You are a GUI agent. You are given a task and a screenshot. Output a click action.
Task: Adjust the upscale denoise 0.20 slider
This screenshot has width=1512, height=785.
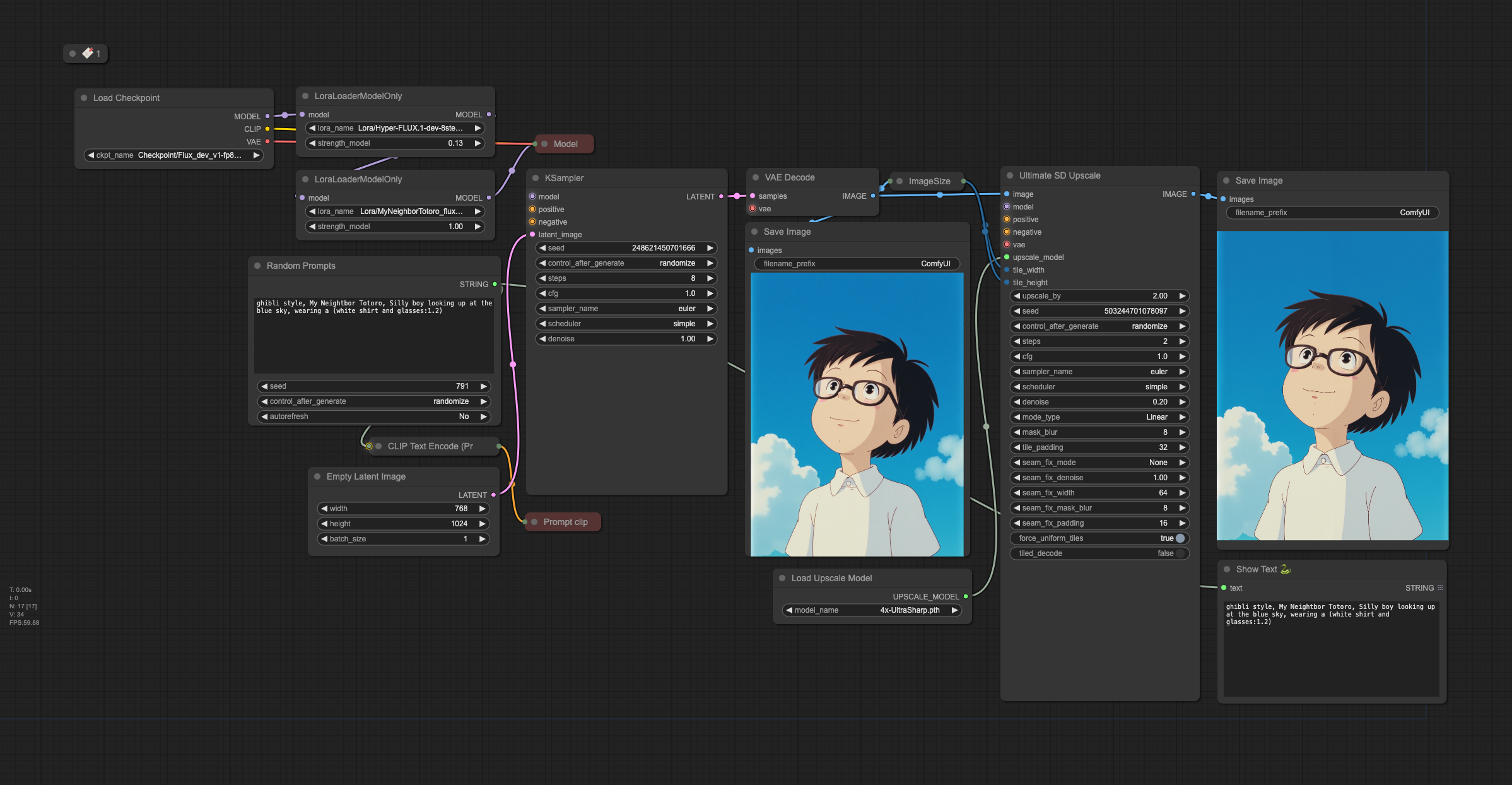click(x=1099, y=402)
